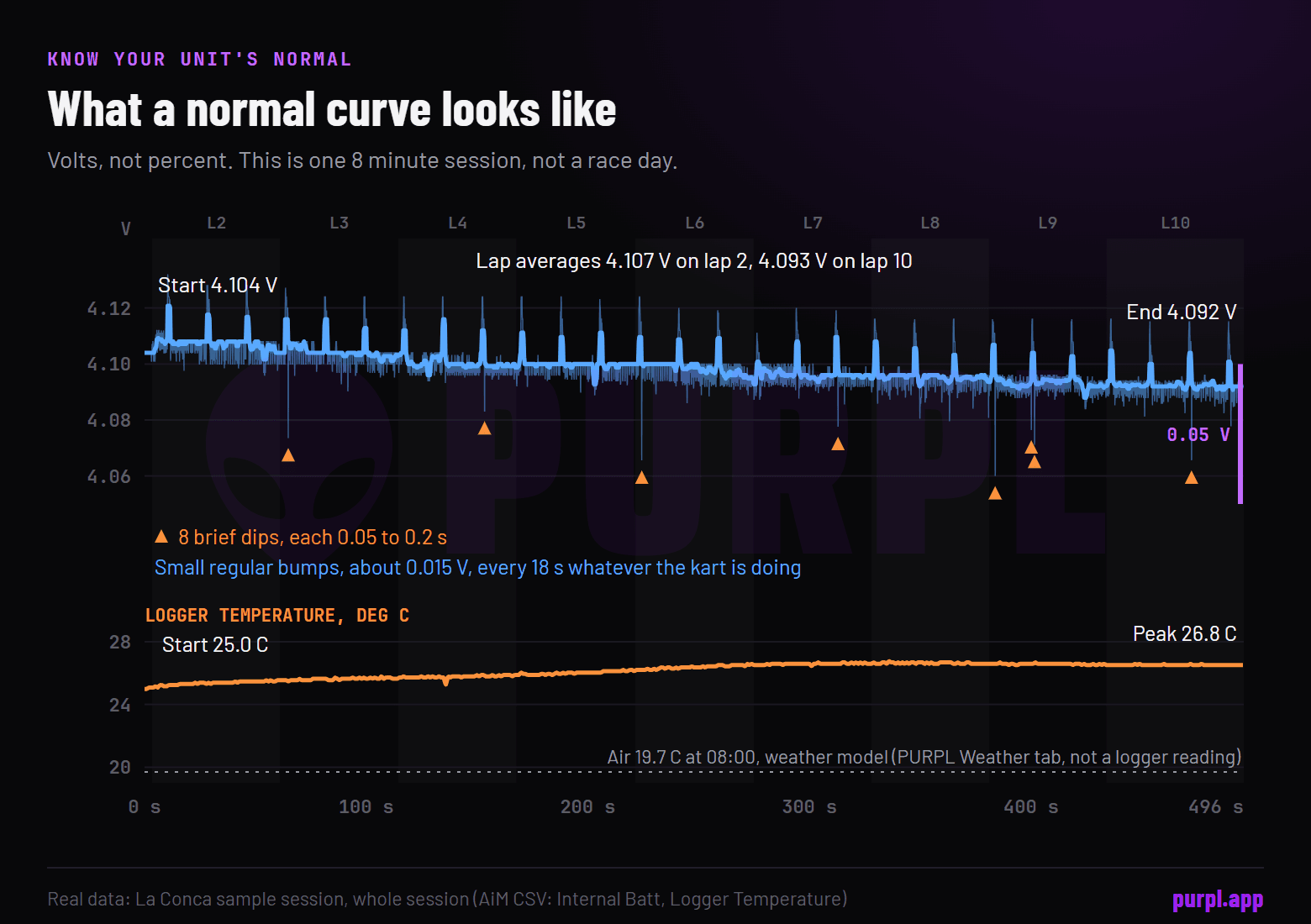Select the L8 lap label
Viewport: 1311px width, 924px height.
[930, 223]
